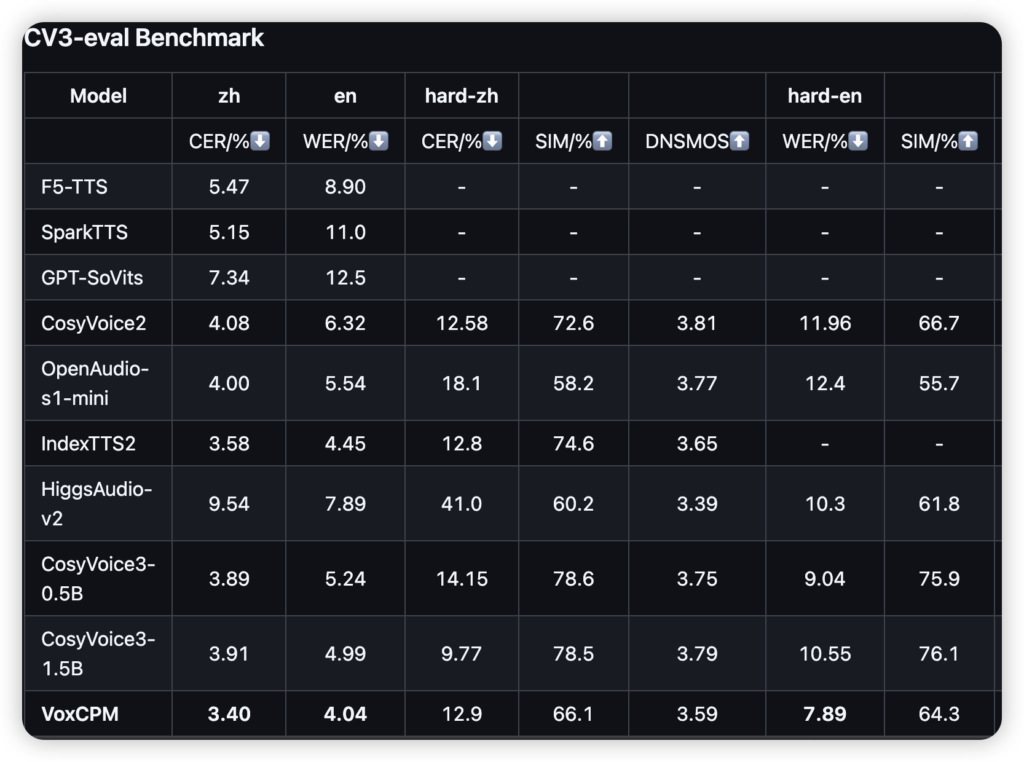Click the bold "4.04" value for VoxCPM
1024x762 pixels.
click(345, 714)
